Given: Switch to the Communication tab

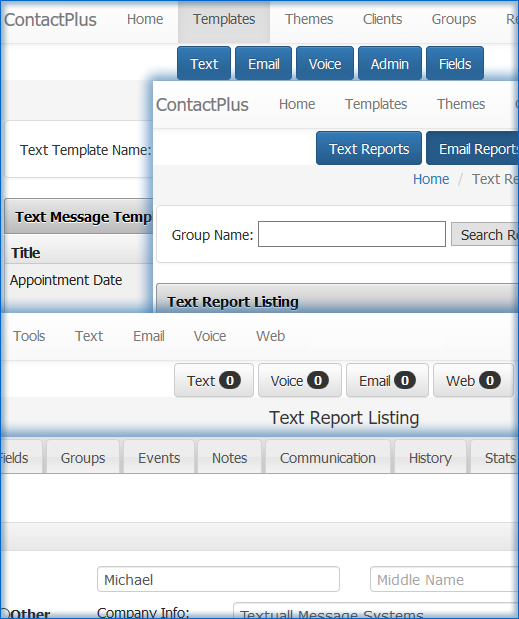Looking at the screenshot, I should coord(328,458).
